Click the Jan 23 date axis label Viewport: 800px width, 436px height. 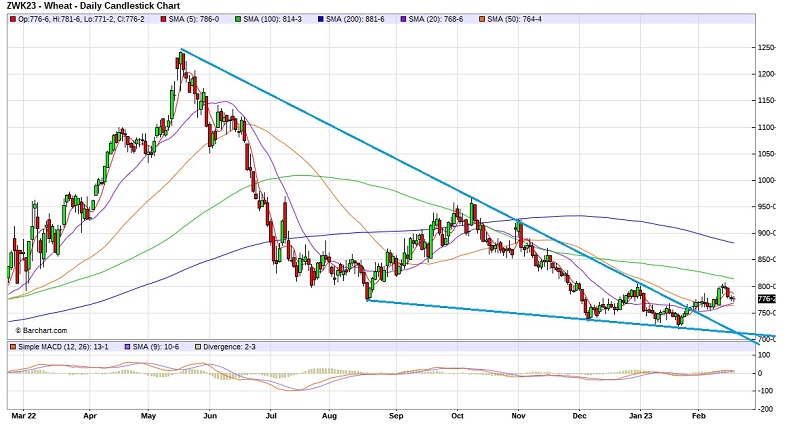click(642, 412)
